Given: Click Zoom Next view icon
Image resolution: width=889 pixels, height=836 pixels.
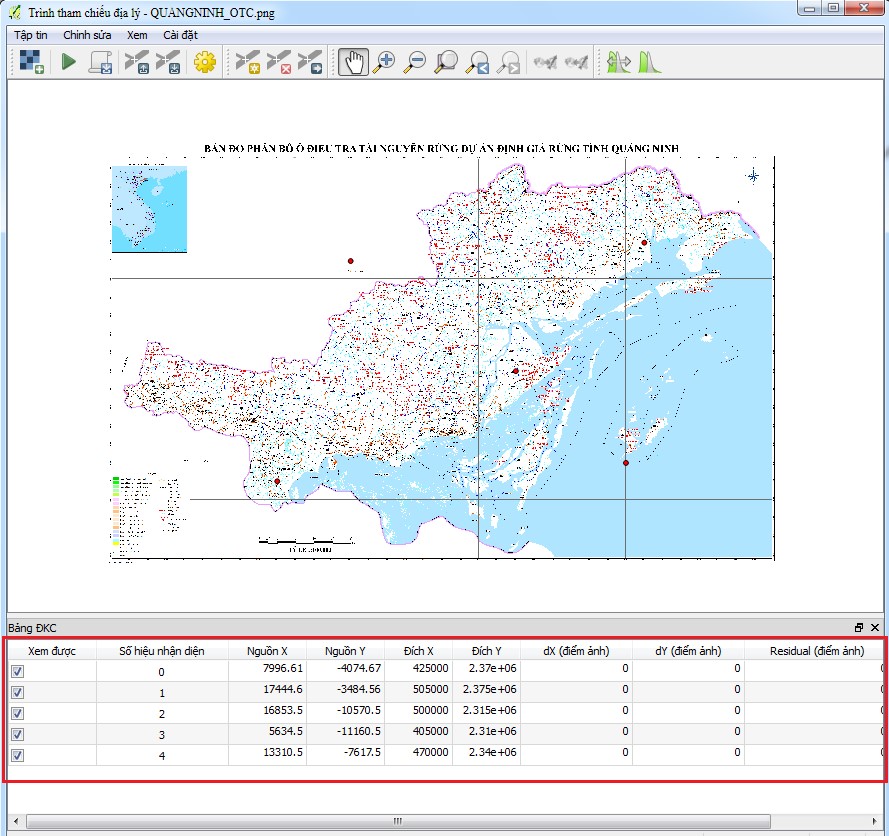Looking at the screenshot, I should click(x=509, y=62).
